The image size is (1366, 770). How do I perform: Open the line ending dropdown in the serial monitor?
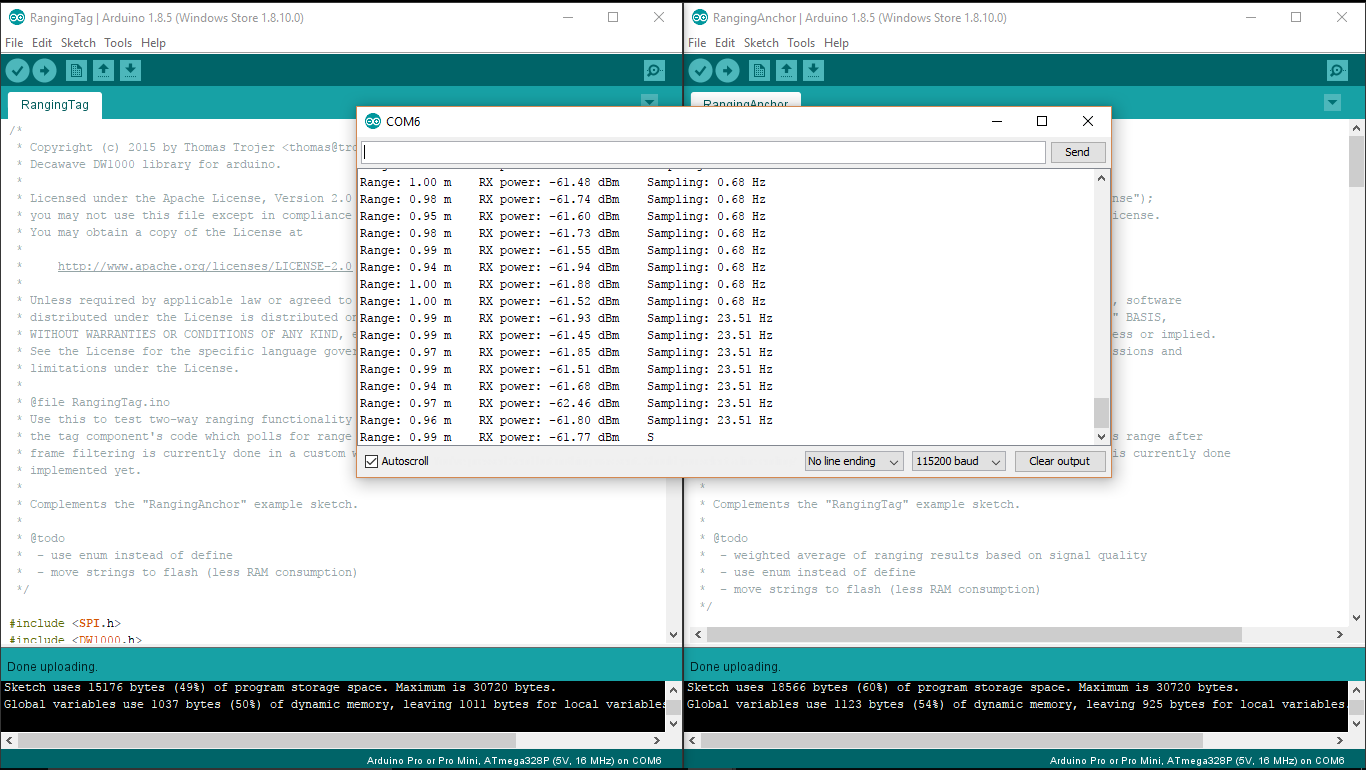854,461
